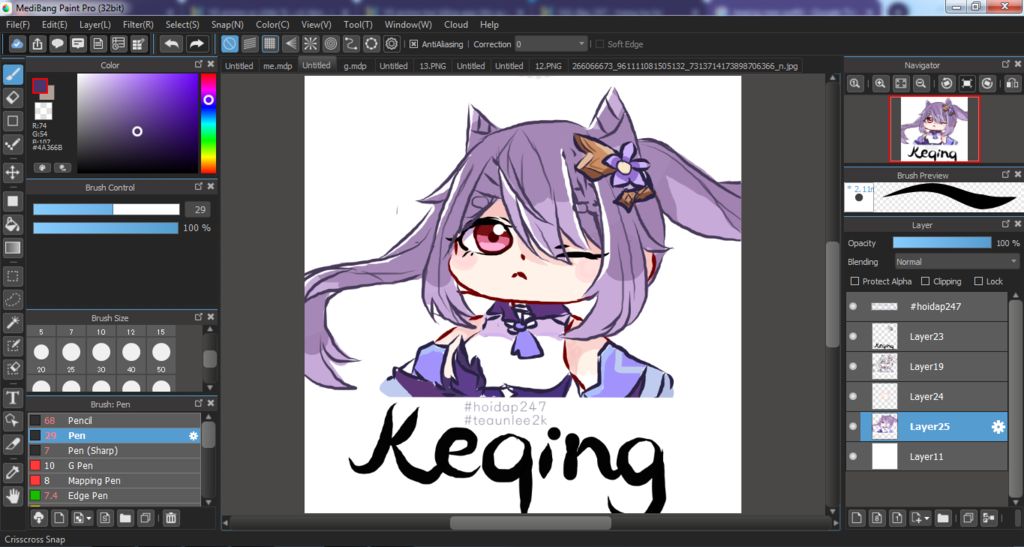Click the Redo arrow in toolbar
The image size is (1024, 547).
[x=196, y=44]
